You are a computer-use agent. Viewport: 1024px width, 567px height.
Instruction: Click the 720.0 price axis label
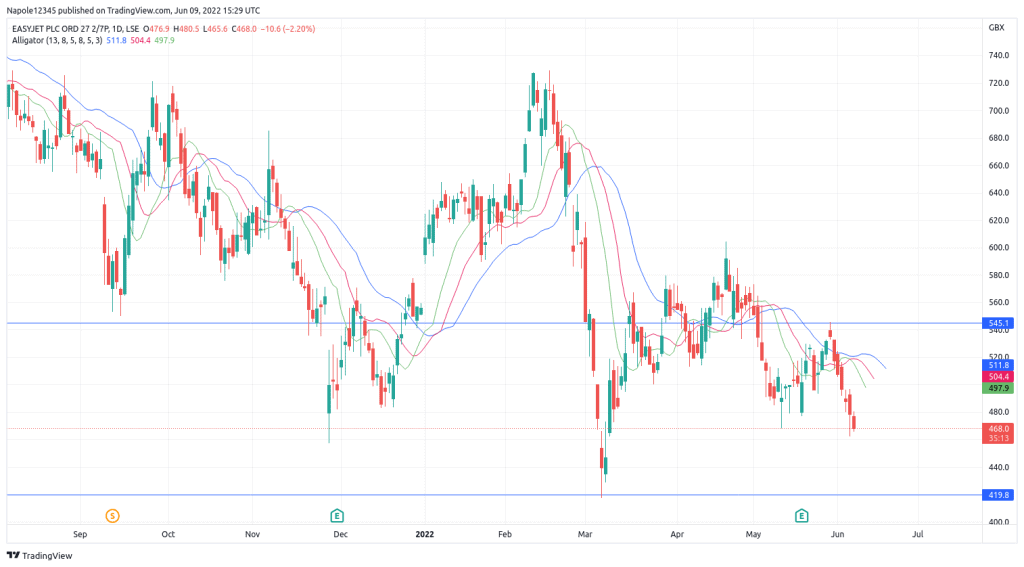(x=999, y=83)
